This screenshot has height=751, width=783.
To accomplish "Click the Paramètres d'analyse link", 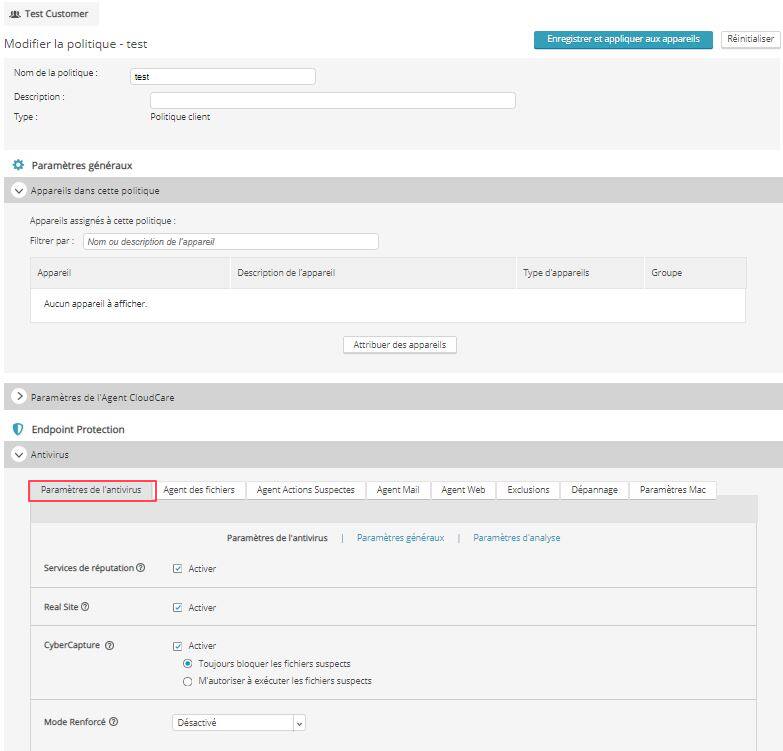I will (516, 538).
